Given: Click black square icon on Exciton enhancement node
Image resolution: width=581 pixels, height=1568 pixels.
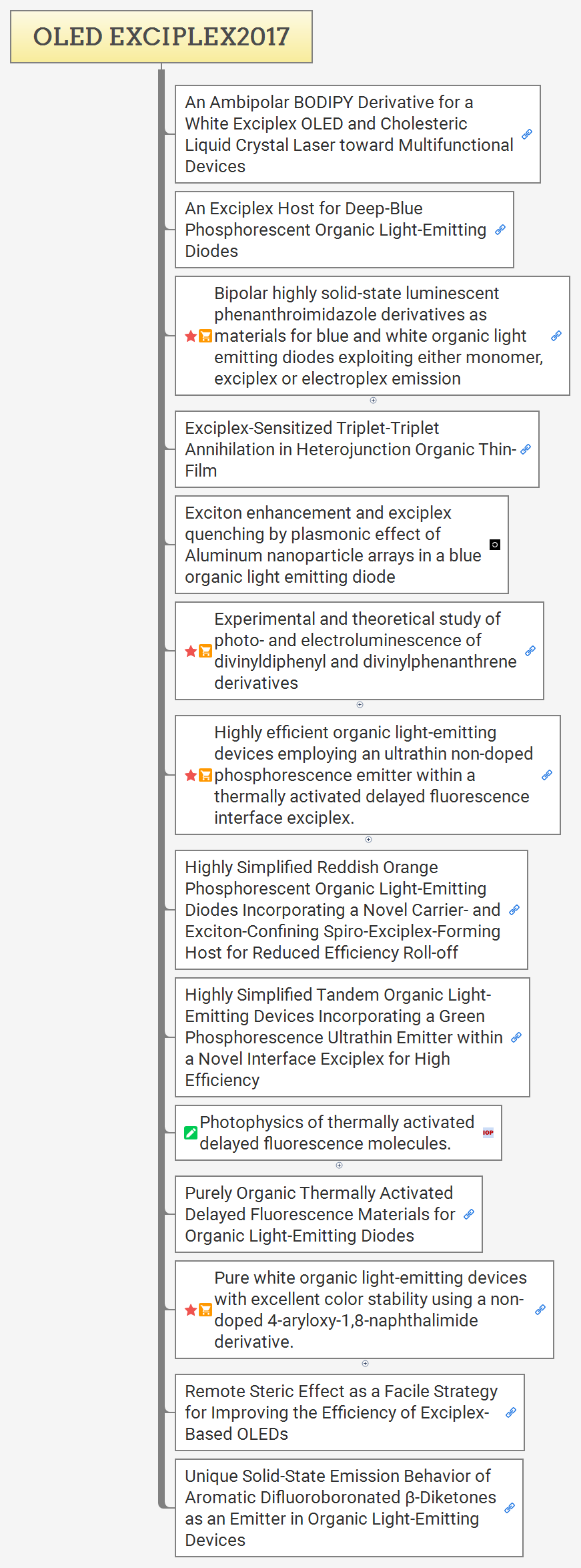Looking at the screenshot, I should tap(495, 545).
